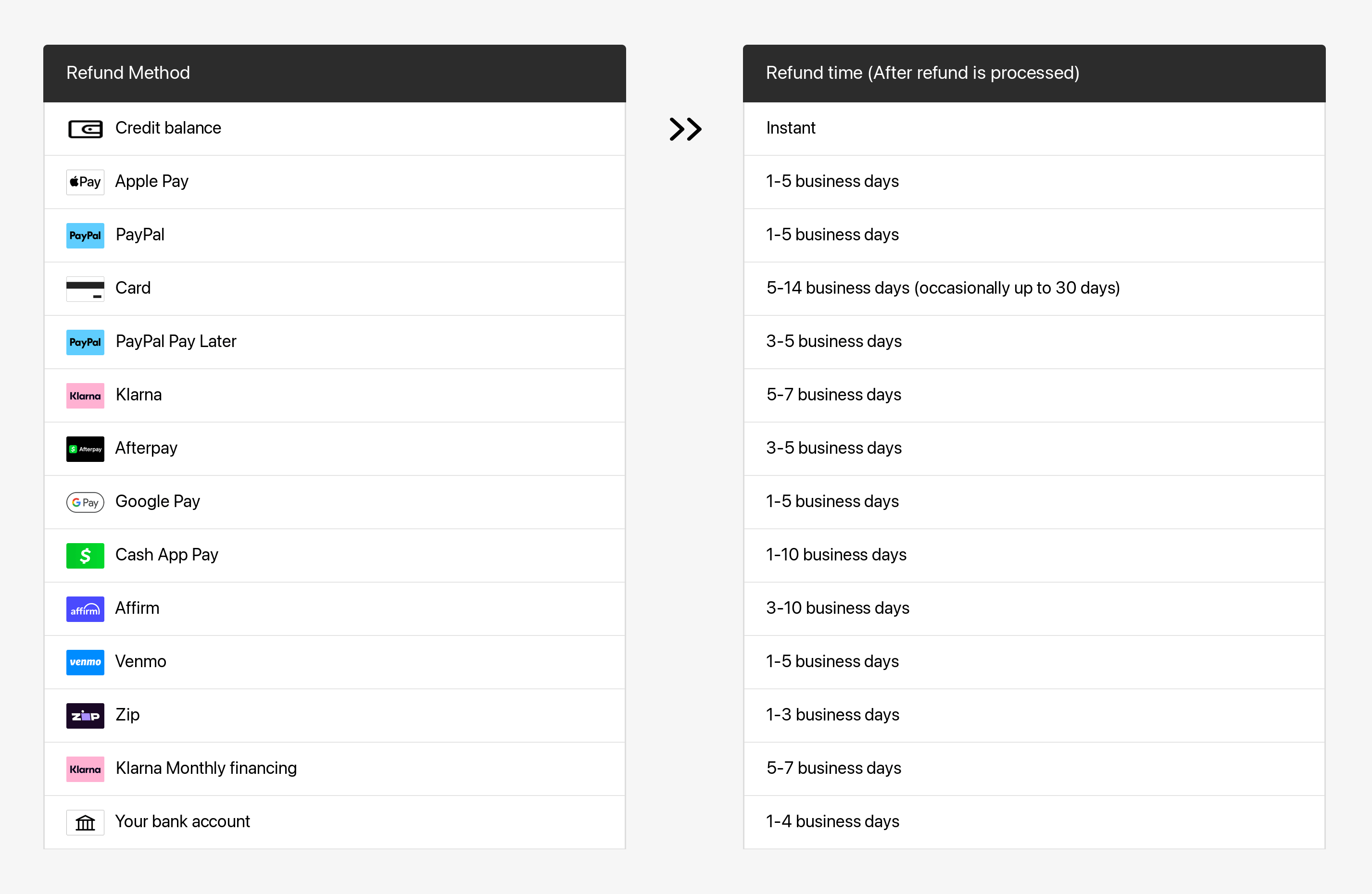Select the Refund Method column header
This screenshot has width=1372, height=894.
128,73
